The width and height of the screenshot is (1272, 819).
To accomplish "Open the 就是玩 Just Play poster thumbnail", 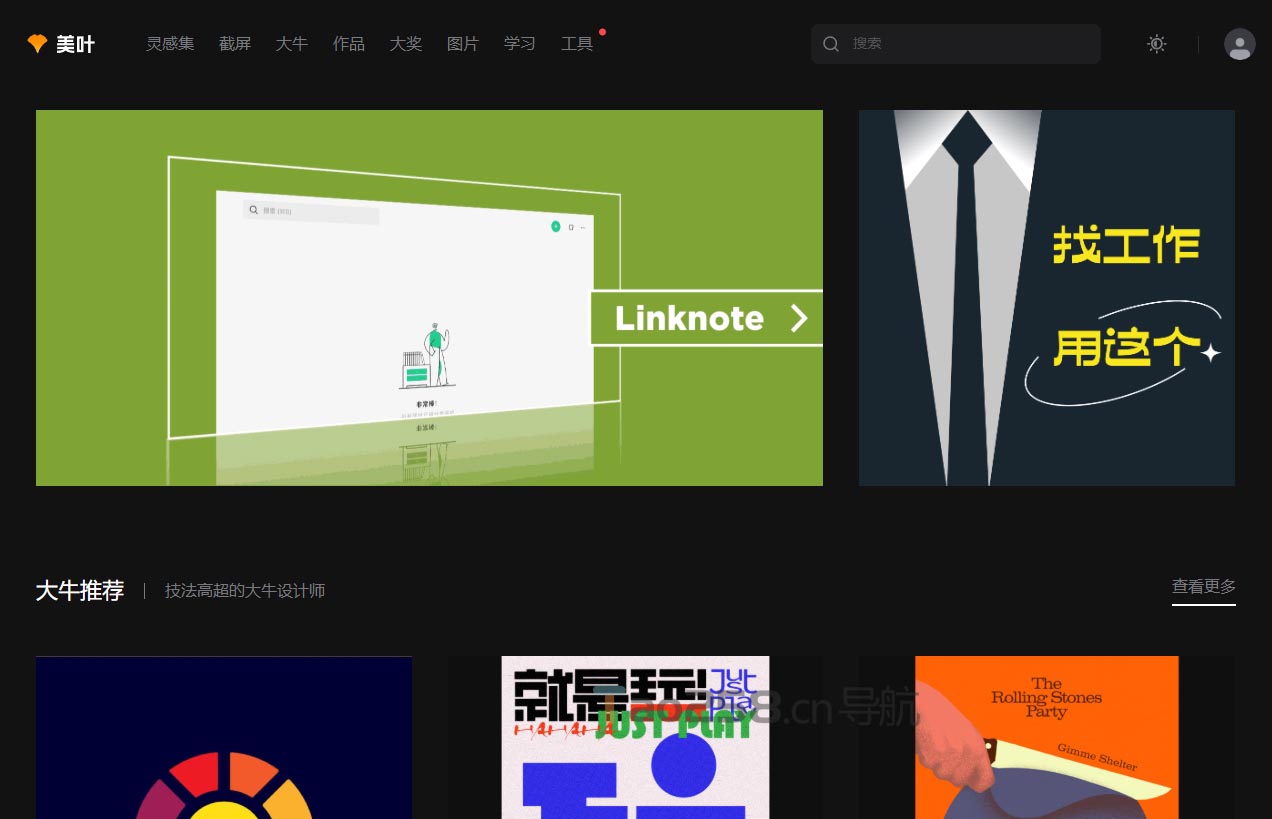I will [635, 737].
